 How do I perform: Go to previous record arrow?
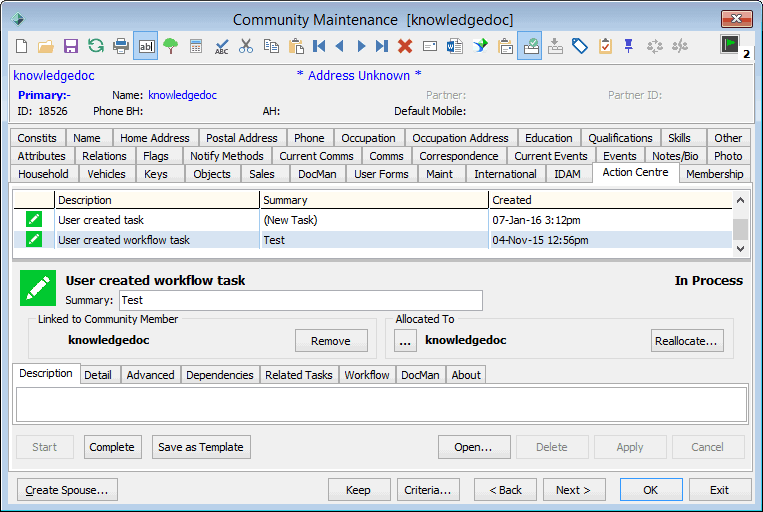click(x=340, y=46)
